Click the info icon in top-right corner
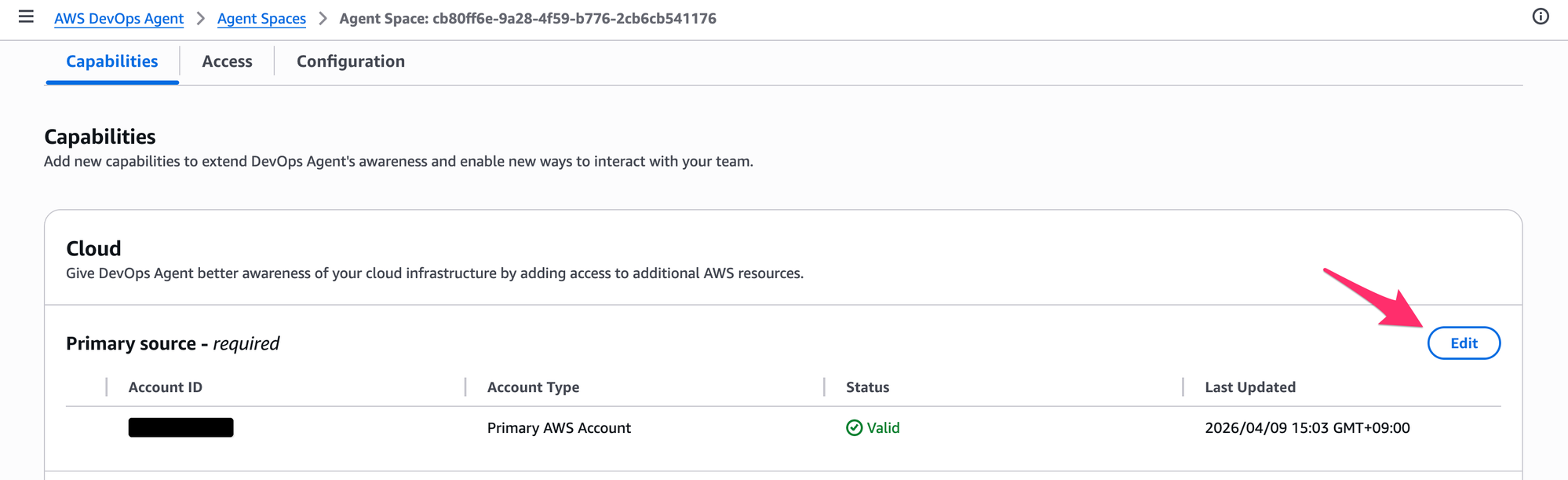 point(1541,16)
